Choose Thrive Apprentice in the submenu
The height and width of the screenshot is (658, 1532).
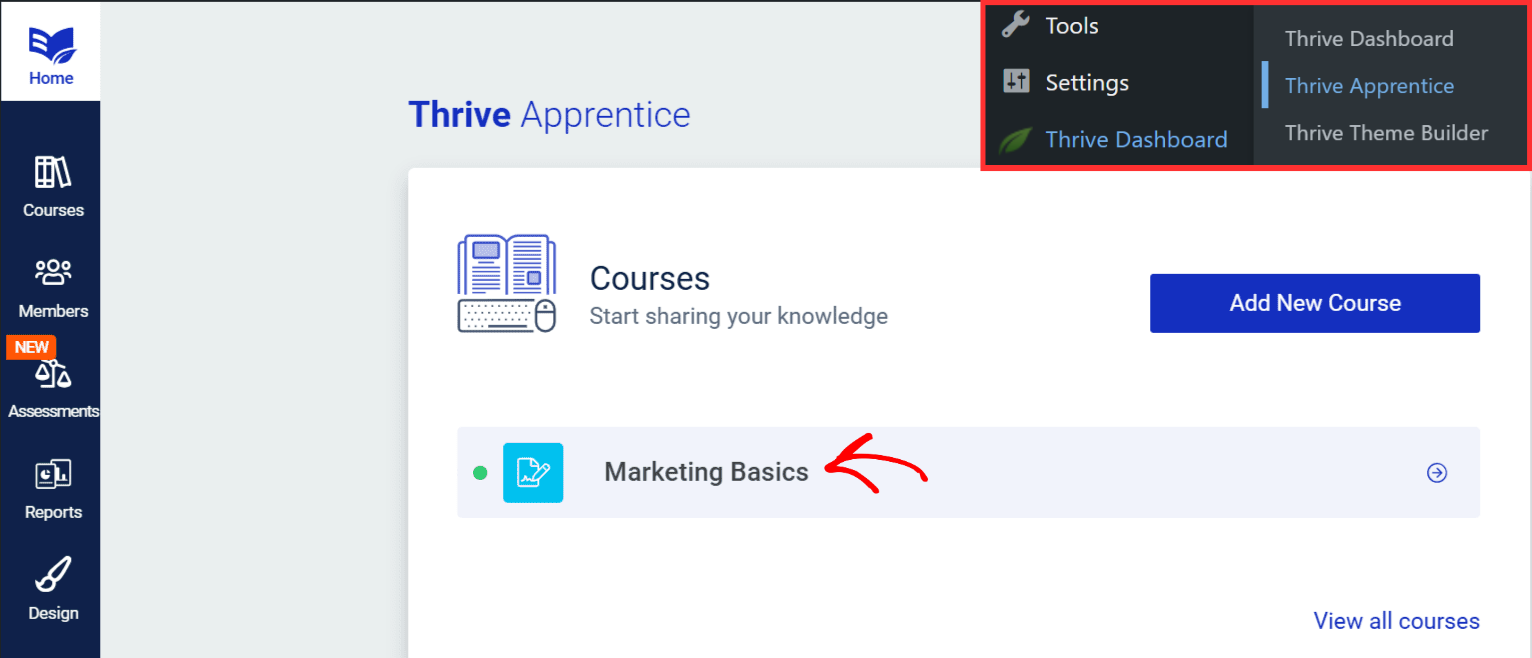(1369, 86)
